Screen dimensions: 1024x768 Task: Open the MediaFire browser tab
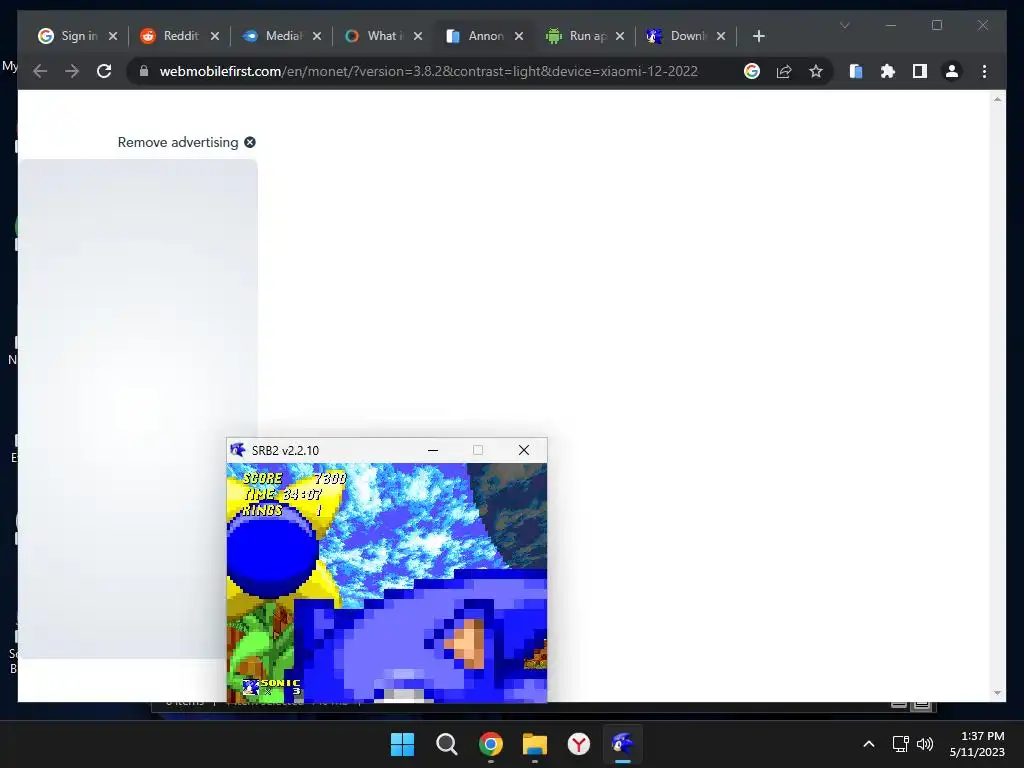[282, 36]
